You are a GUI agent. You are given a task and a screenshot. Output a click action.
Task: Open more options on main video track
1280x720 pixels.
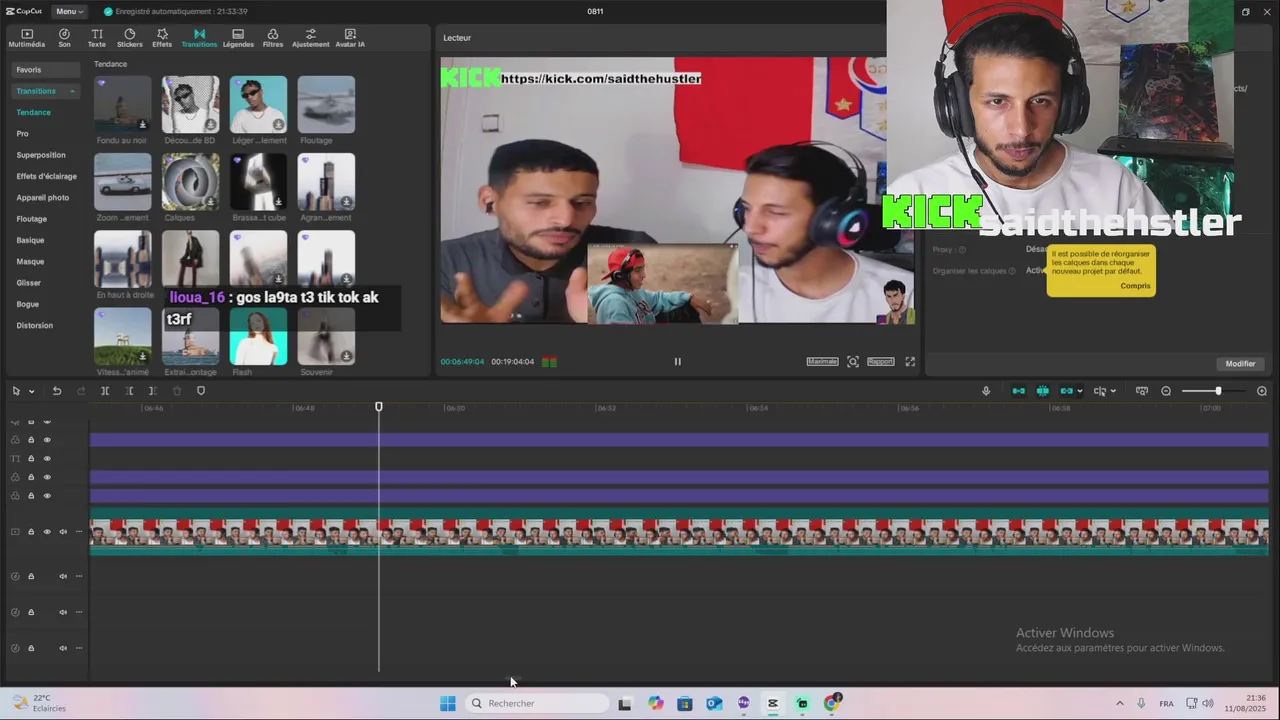[79, 532]
